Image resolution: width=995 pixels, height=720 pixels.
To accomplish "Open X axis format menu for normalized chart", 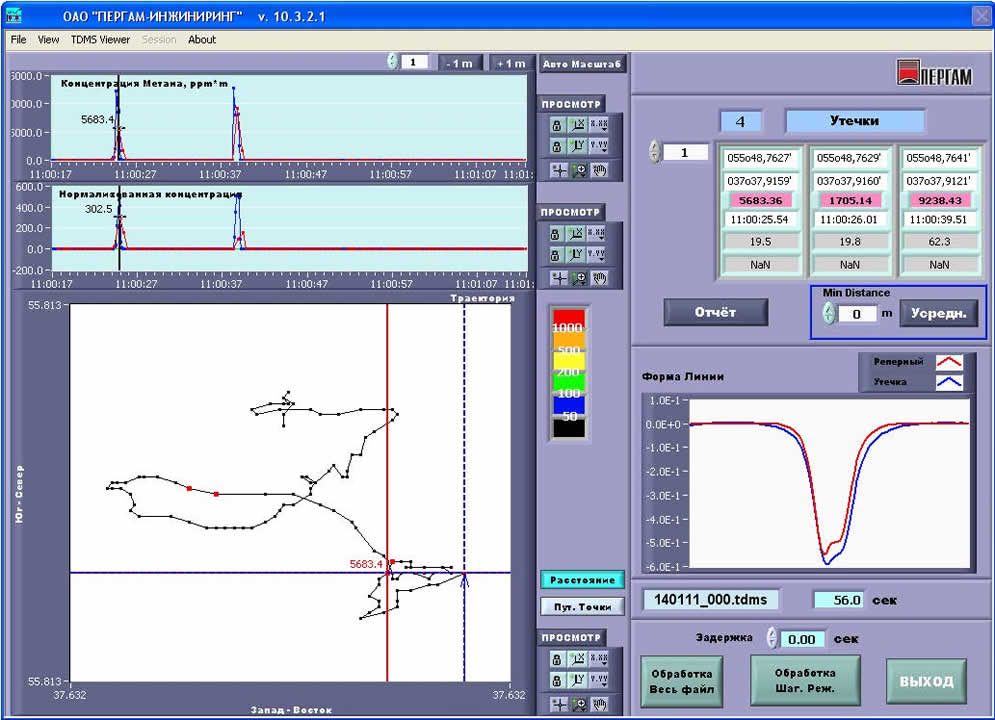I will (598, 234).
